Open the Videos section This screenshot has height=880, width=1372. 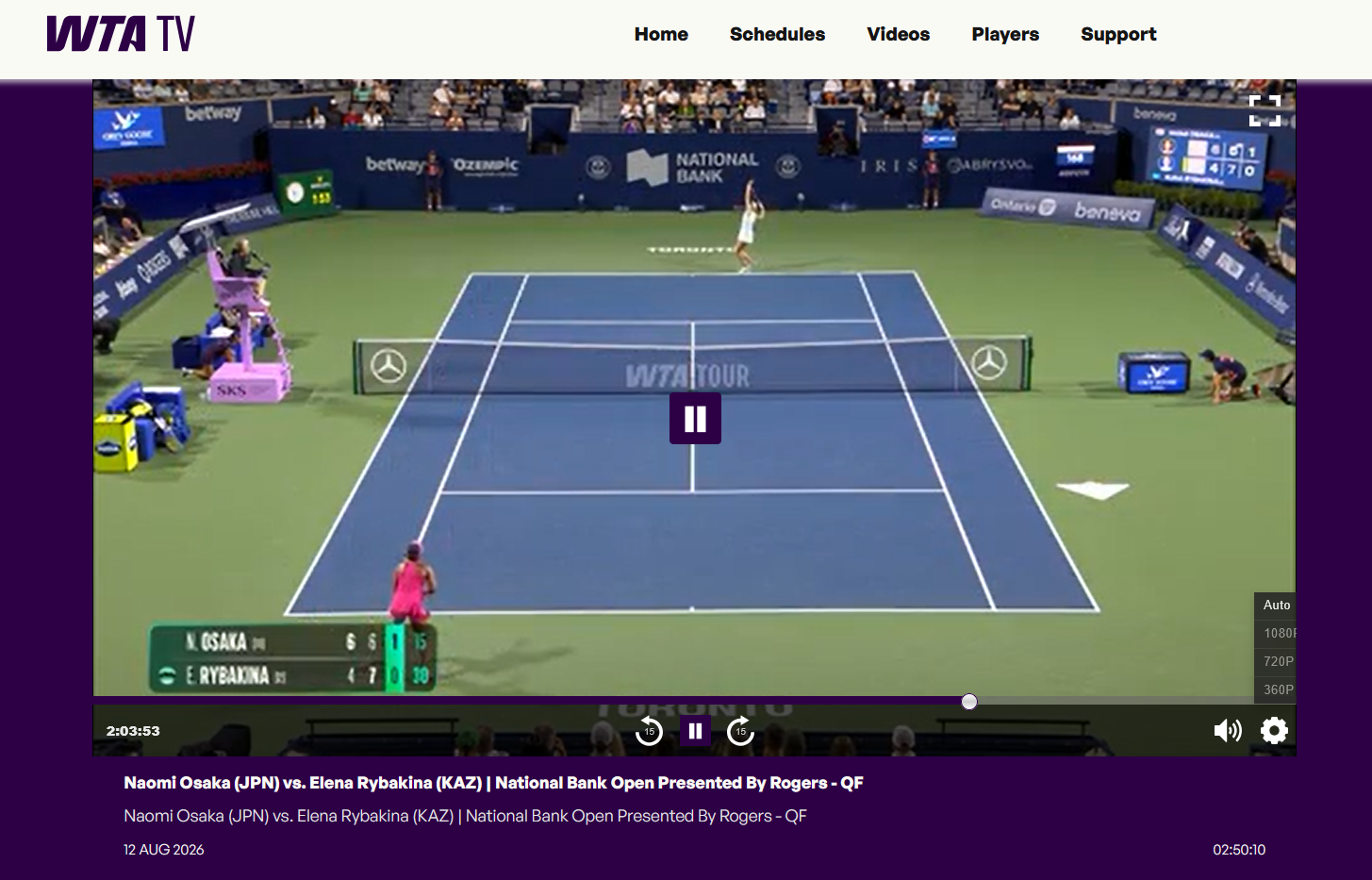898,34
